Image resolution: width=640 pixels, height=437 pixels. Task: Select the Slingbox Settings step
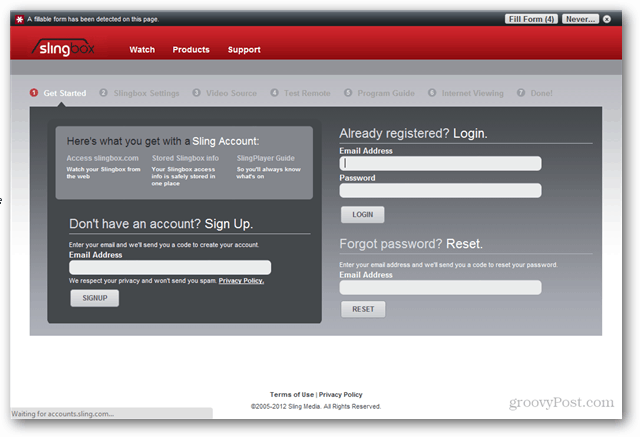click(x=147, y=93)
